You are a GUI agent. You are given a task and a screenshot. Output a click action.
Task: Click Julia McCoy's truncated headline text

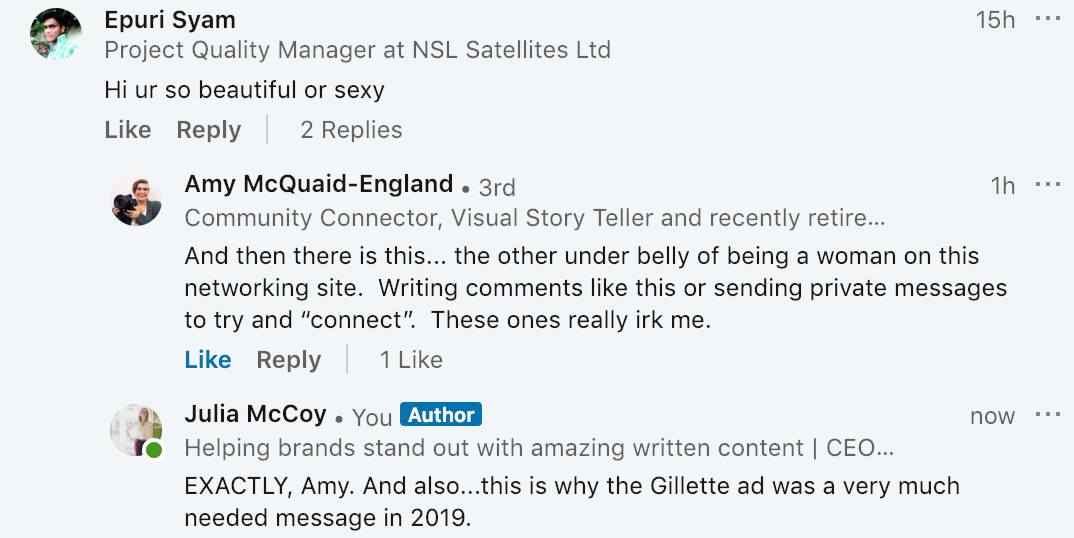(539, 448)
